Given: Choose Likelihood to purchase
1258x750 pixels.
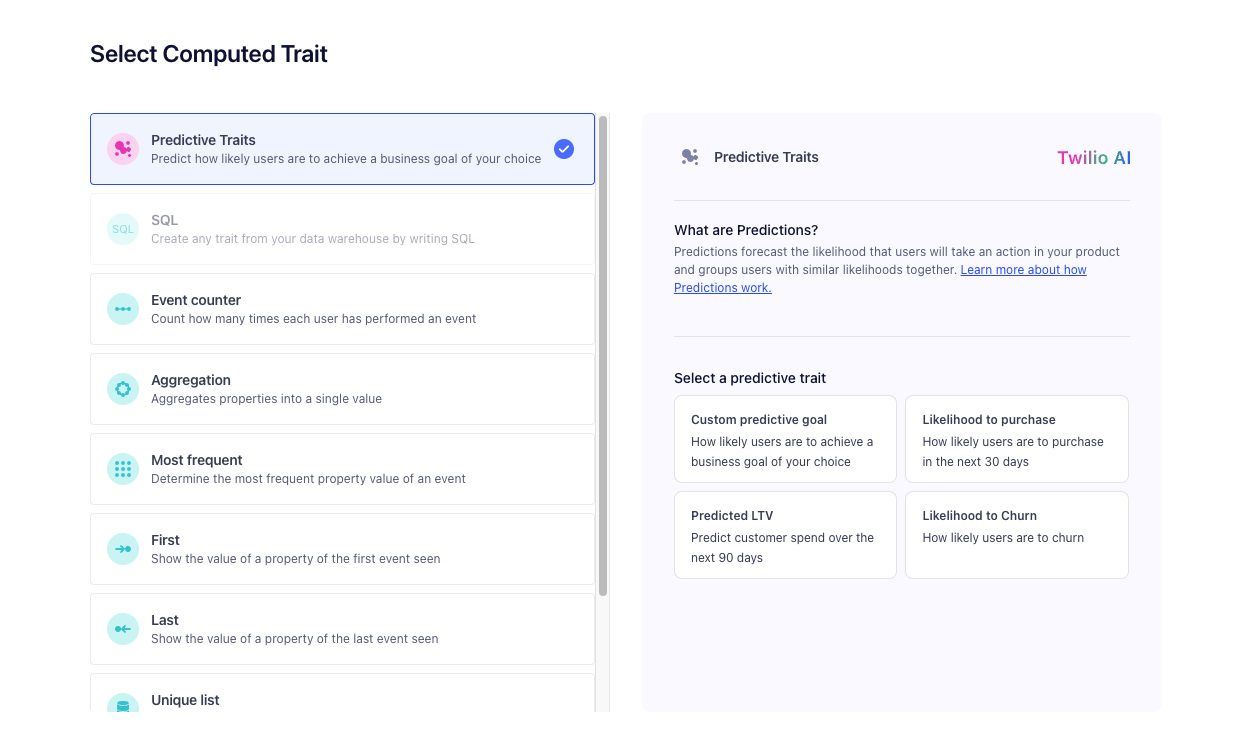Looking at the screenshot, I should (1016, 438).
